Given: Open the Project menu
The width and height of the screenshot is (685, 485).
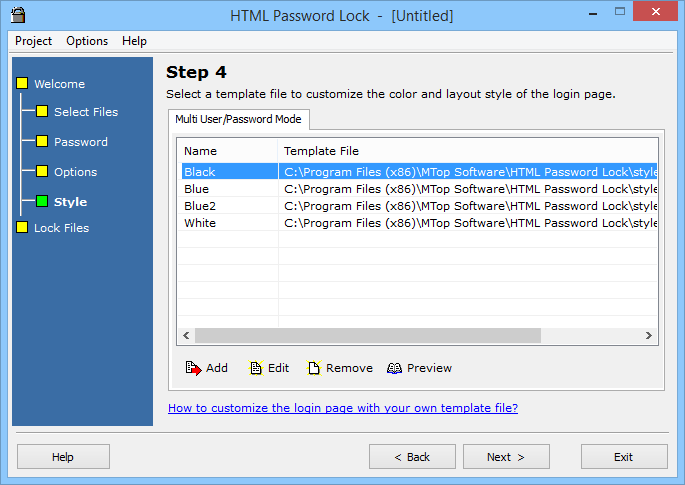Looking at the screenshot, I should pos(33,41).
